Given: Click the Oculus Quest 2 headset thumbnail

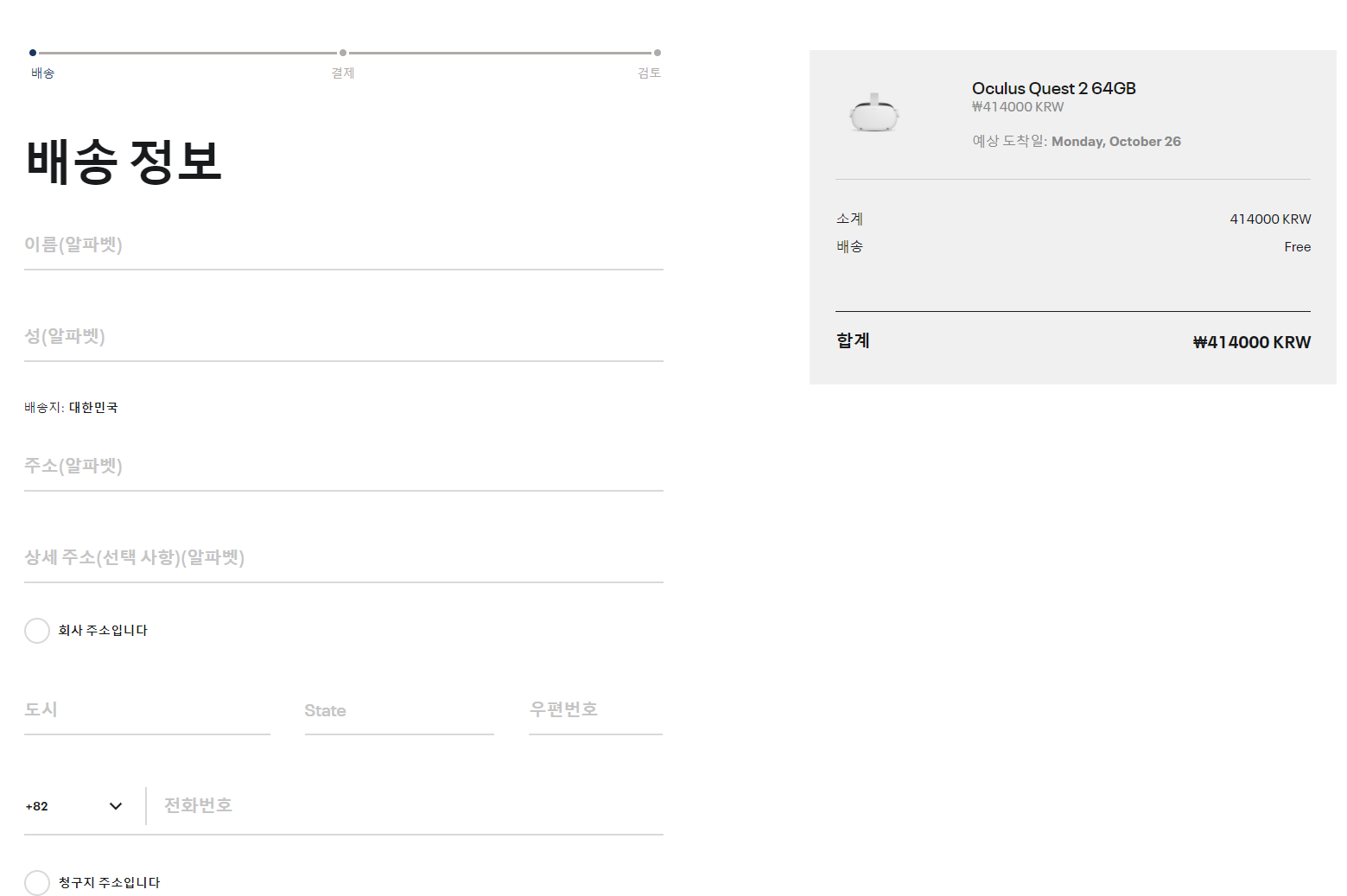Looking at the screenshot, I should [x=874, y=112].
